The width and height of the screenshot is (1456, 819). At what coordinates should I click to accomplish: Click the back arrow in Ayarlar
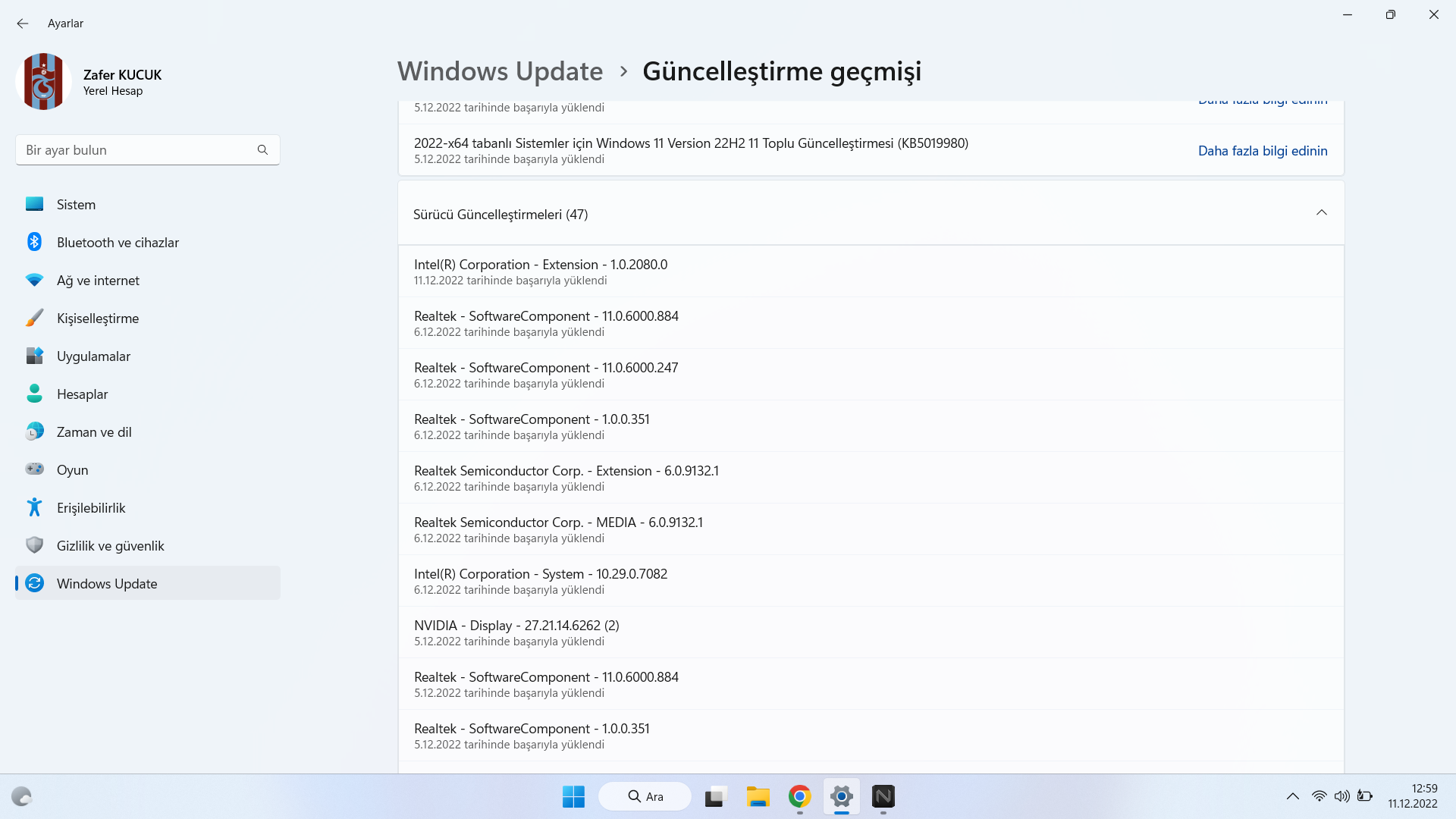[23, 24]
